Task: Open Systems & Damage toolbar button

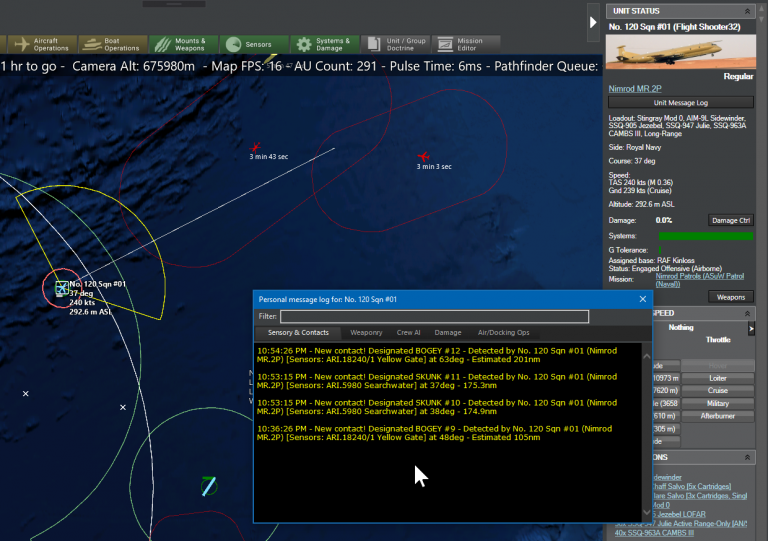Action: [321, 44]
